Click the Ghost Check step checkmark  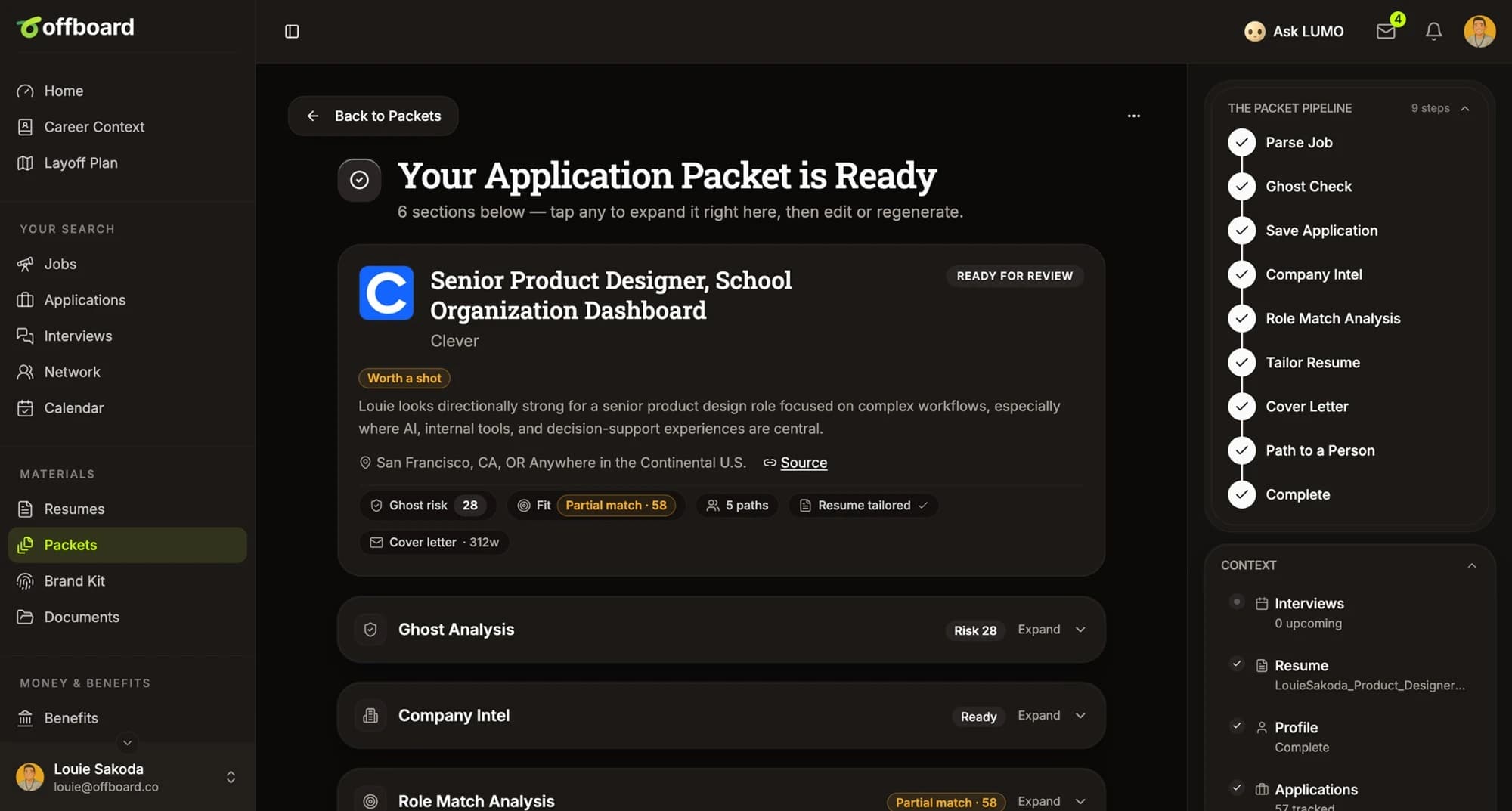1241,186
